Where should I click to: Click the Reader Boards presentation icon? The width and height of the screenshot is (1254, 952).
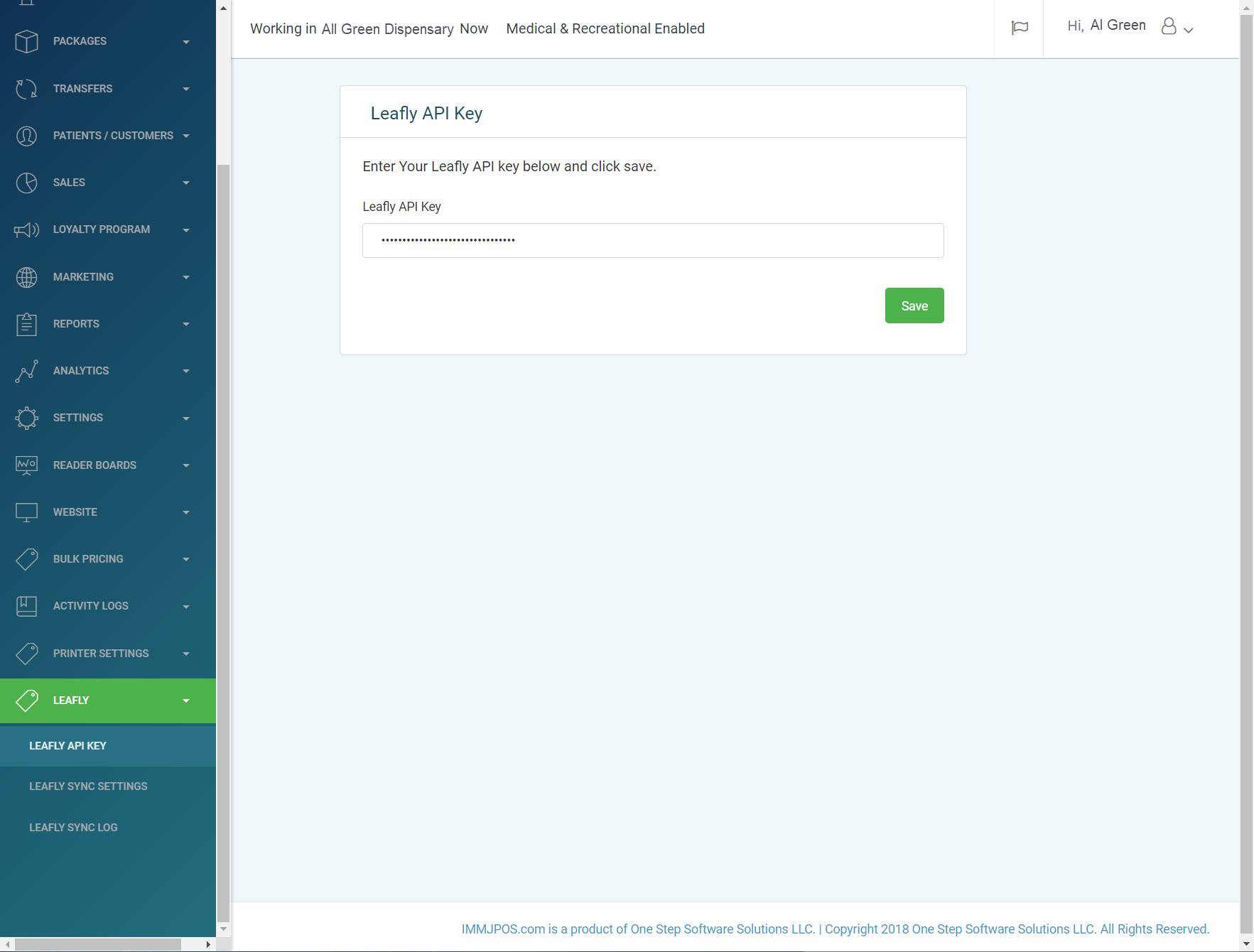(26, 465)
